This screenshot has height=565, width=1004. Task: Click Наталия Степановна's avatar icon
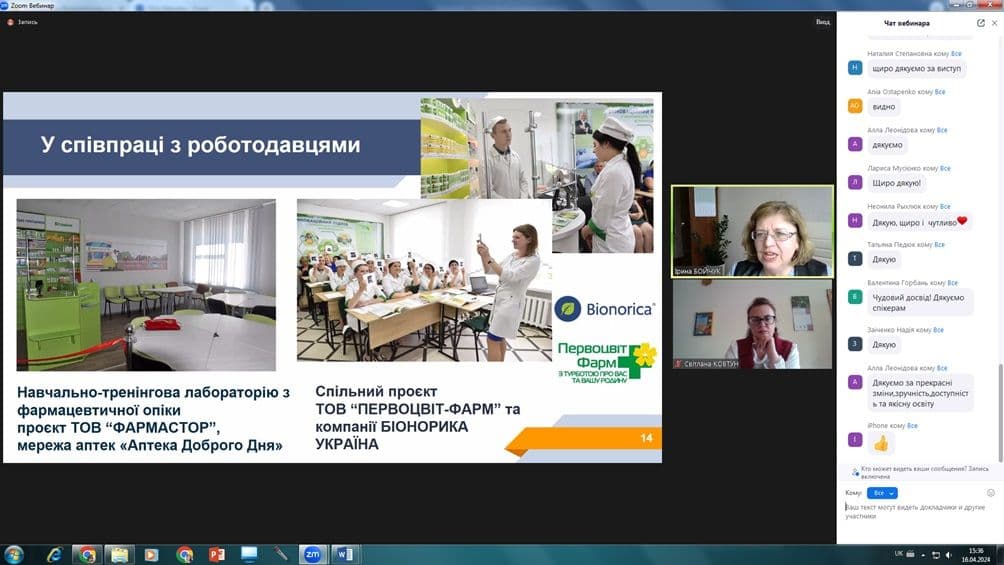tap(855, 67)
